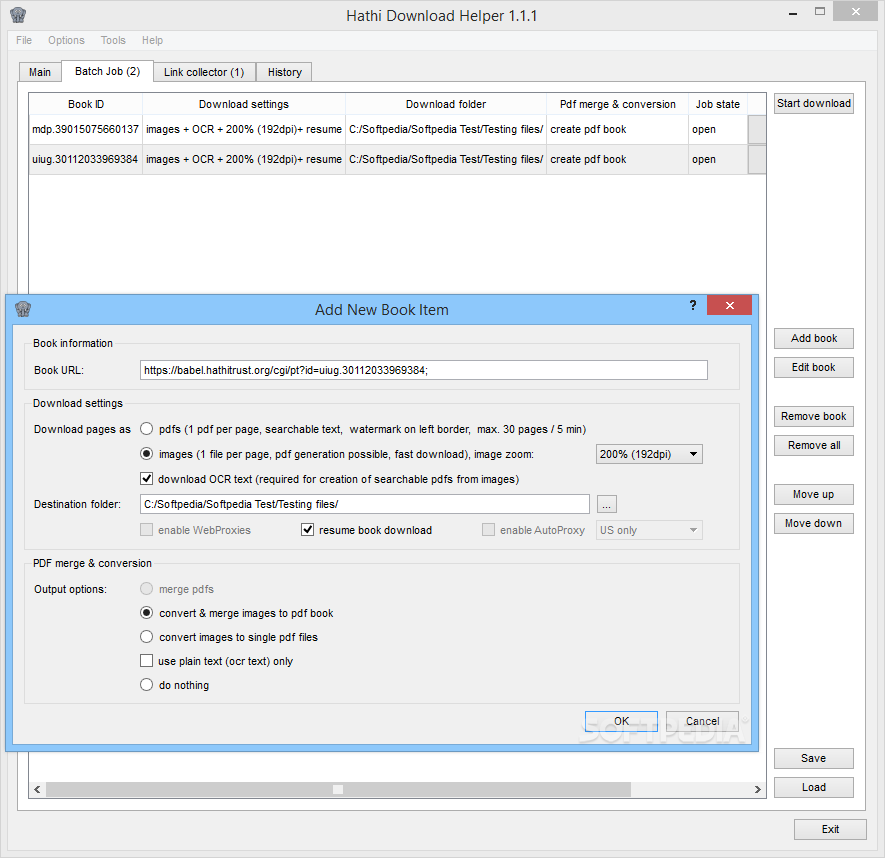Viewport: 885px width, 858px height.
Task: Switch to the Main tab
Action: click(40, 72)
